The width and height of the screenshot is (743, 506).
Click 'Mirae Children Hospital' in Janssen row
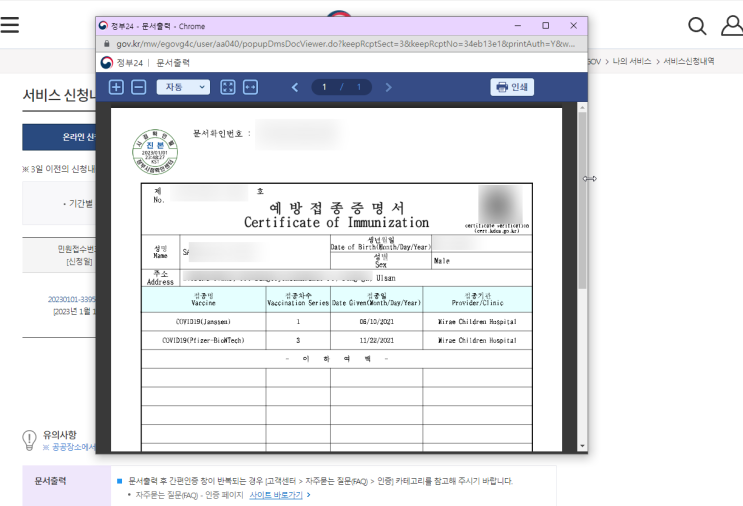click(x=477, y=322)
